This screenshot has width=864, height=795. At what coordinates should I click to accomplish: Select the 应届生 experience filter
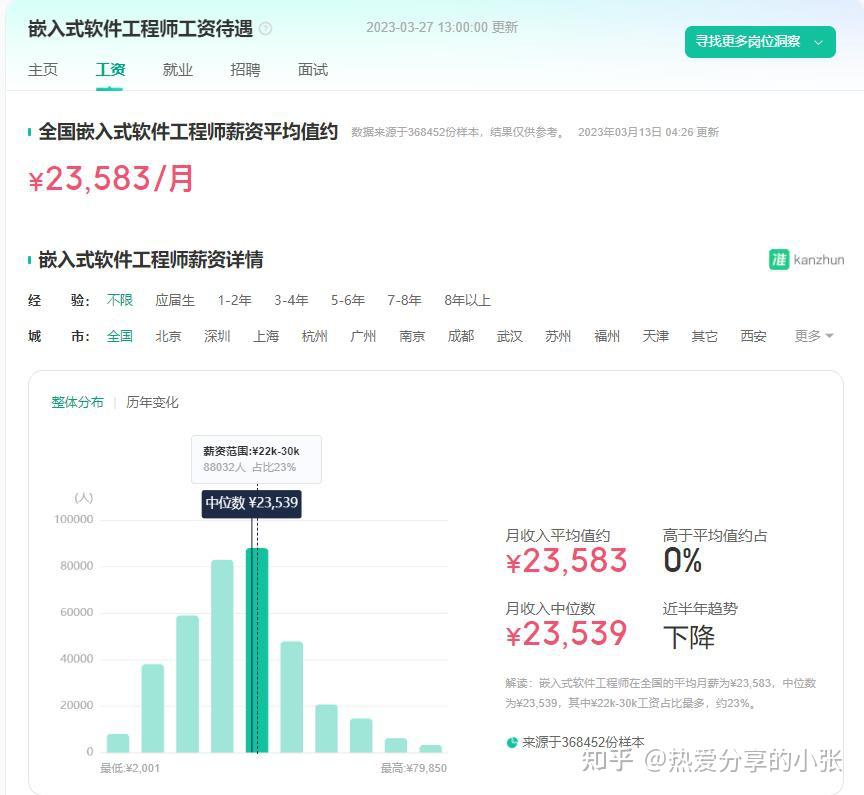(x=175, y=300)
